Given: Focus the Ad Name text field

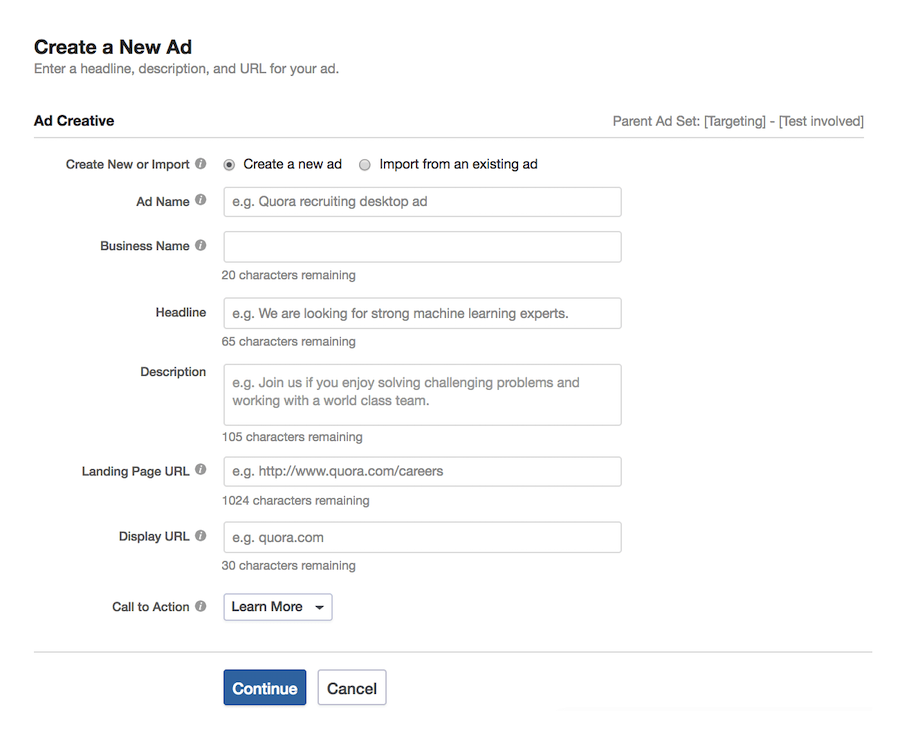Looking at the screenshot, I should click(x=421, y=201).
